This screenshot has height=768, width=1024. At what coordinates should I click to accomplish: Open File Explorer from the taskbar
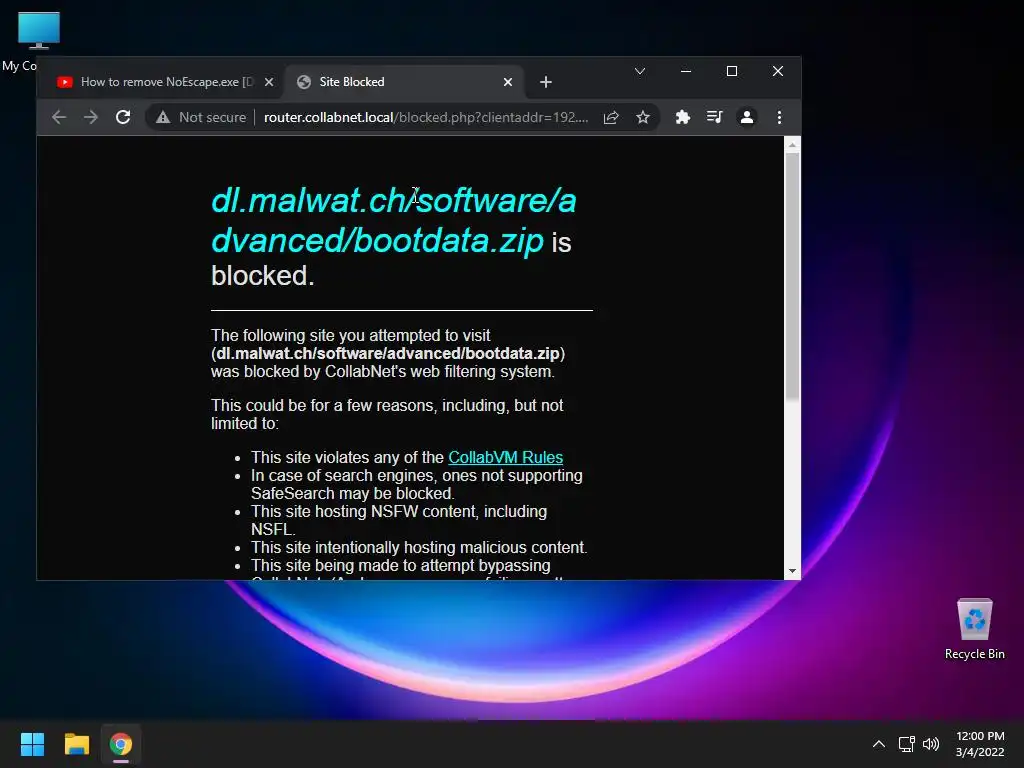(76, 744)
